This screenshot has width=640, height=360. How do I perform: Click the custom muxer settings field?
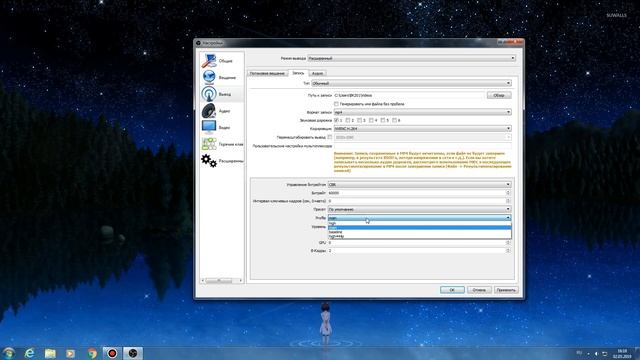[x=422, y=146]
